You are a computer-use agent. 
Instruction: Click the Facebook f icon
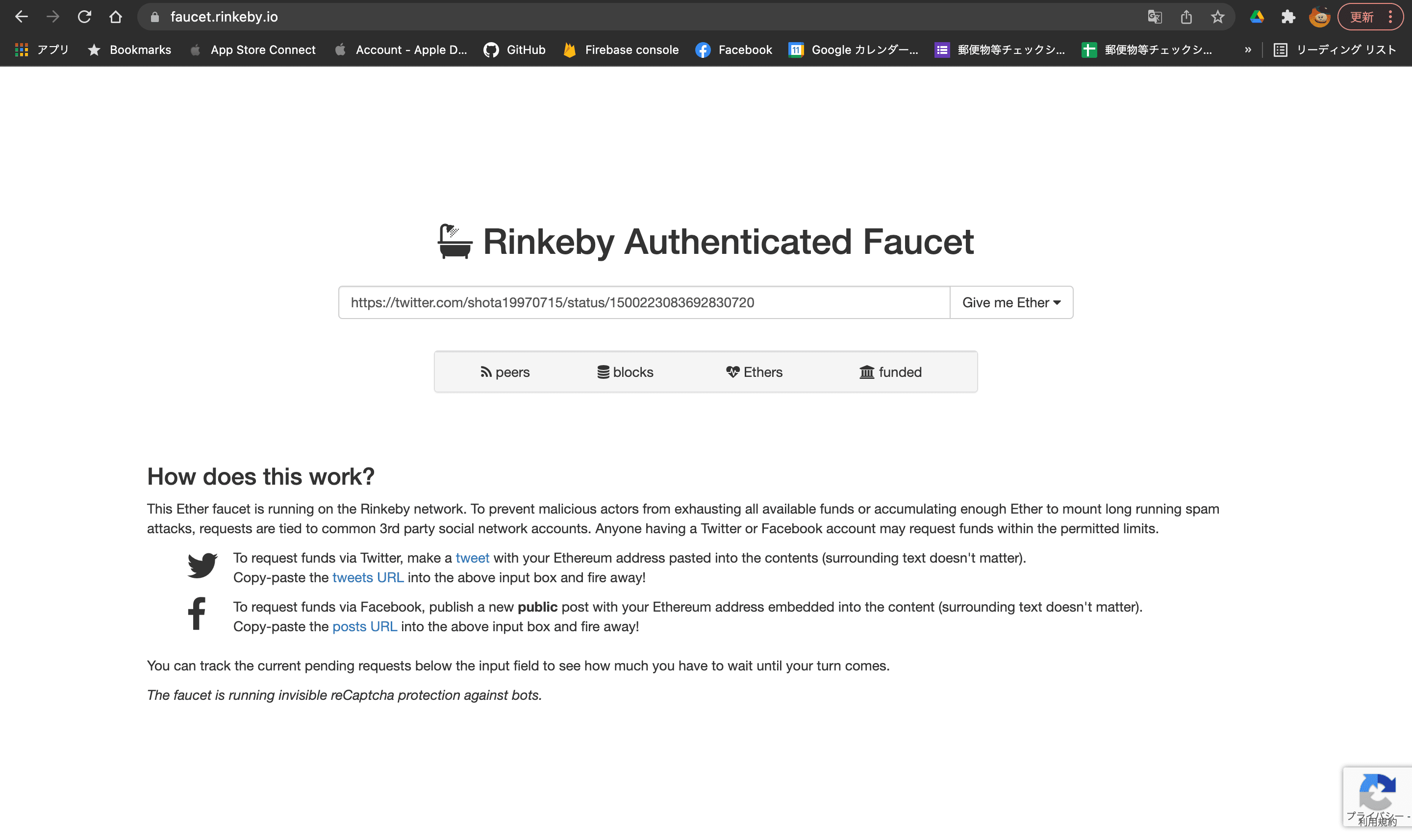tap(197, 614)
